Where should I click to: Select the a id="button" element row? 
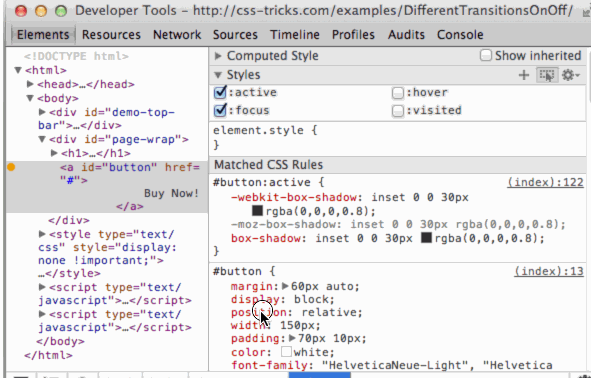point(107,187)
